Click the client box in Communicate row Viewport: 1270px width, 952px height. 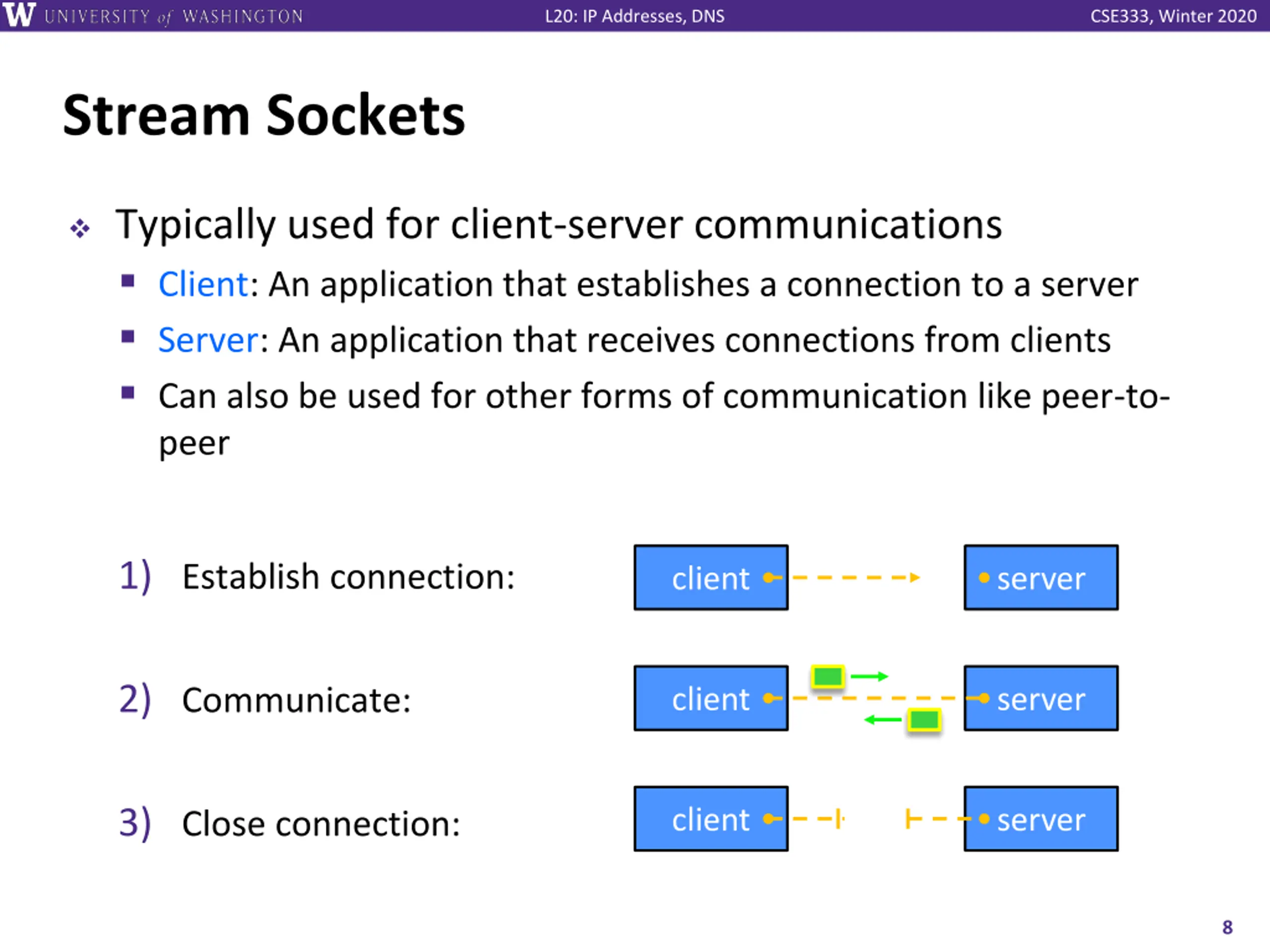(711, 698)
